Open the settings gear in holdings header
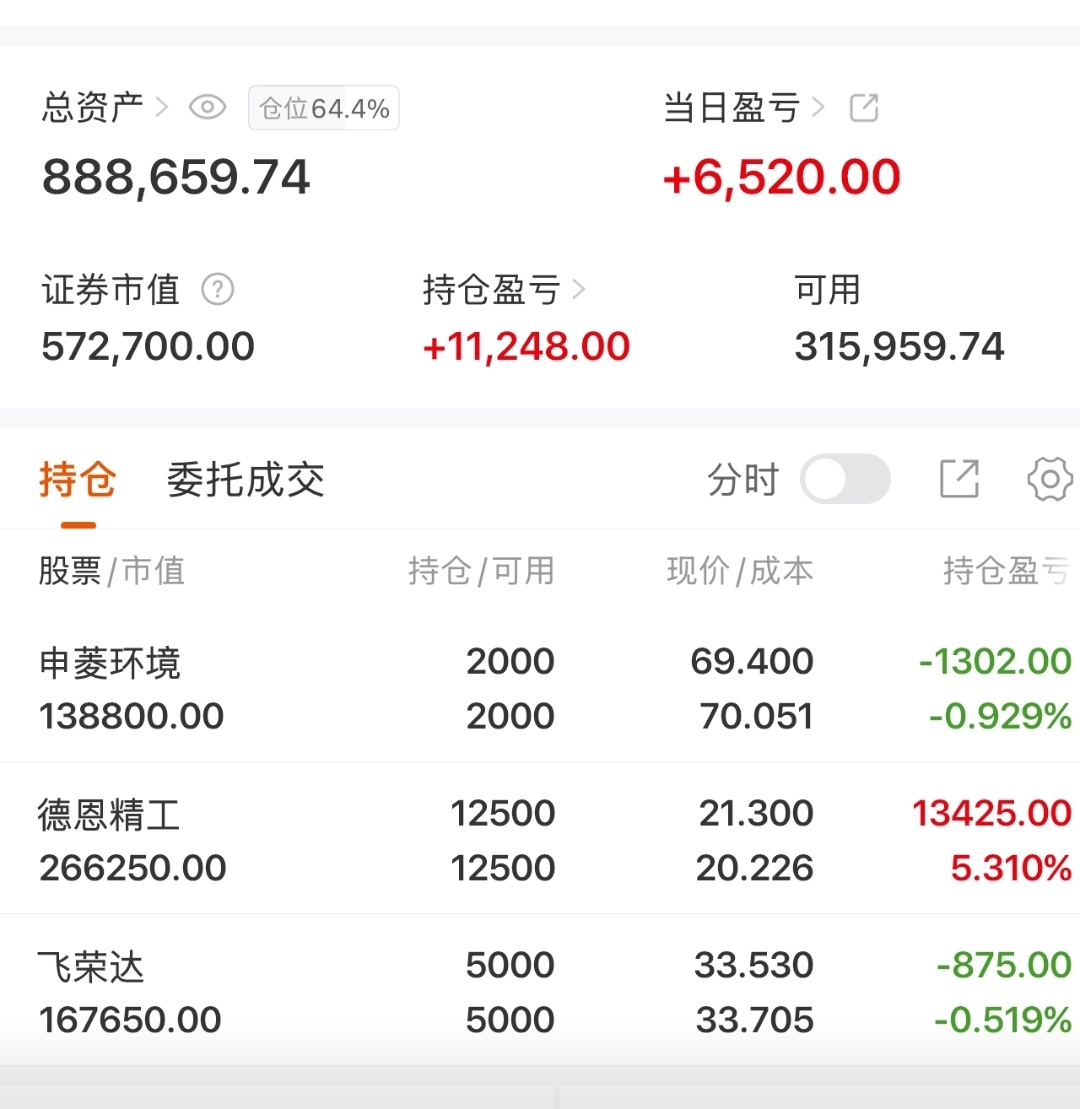Screen dimensions: 1080x1109 (x=1050, y=480)
